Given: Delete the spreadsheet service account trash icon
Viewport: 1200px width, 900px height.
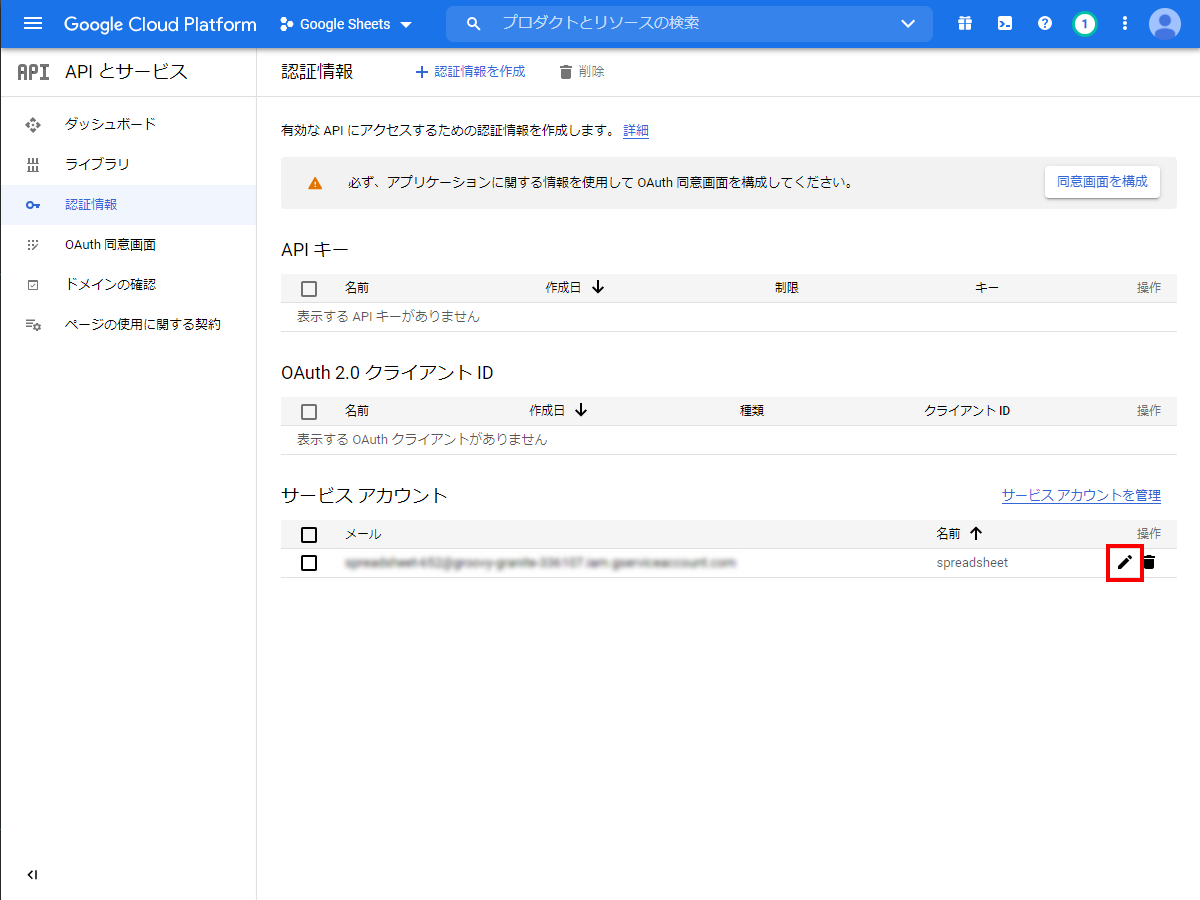Looking at the screenshot, I should pos(1150,563).
